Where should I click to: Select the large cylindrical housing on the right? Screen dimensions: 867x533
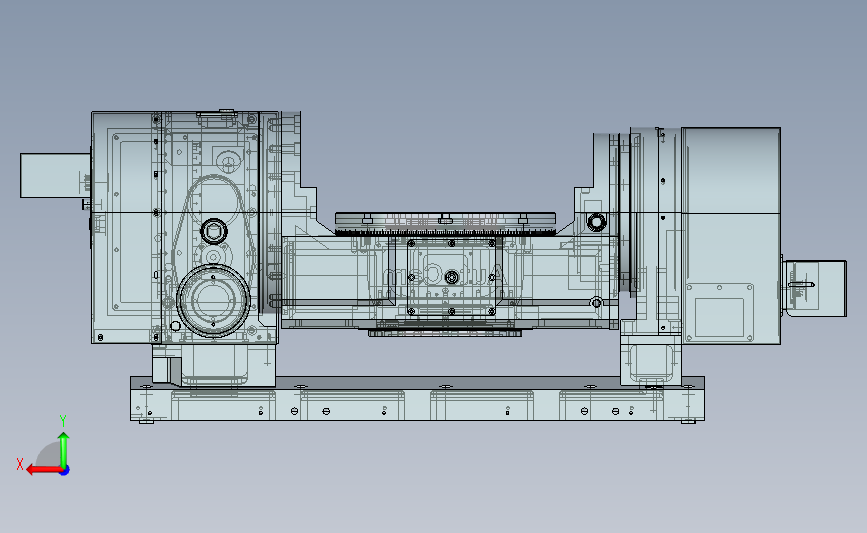(x=730, y=236)
